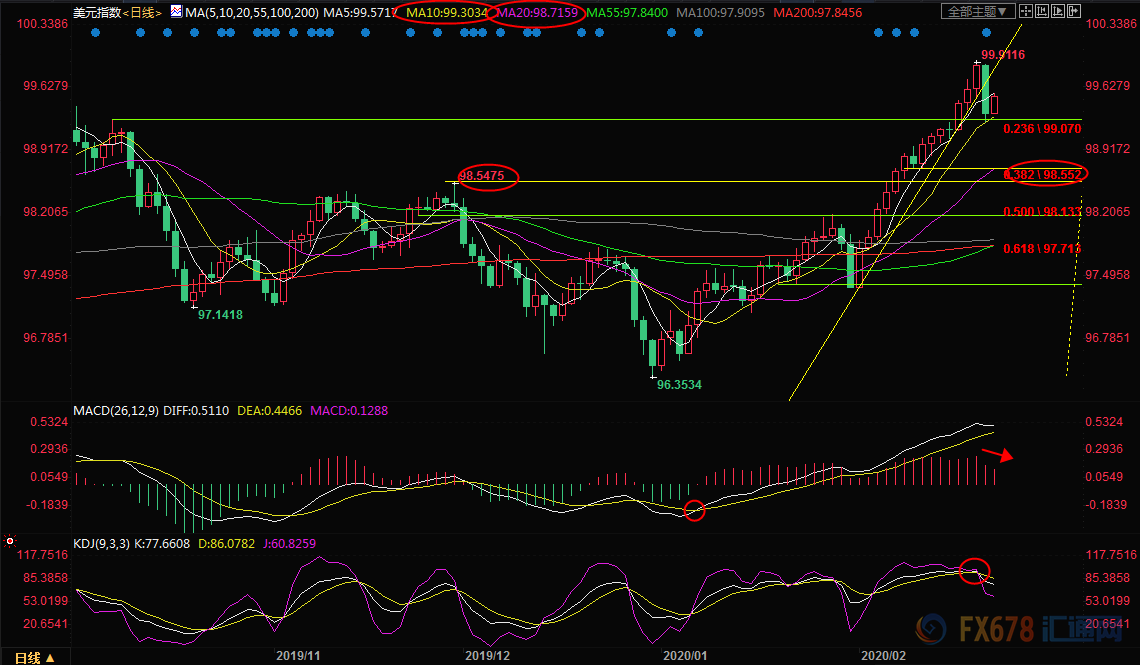Jump to 2020/02 on the time axis
Image resolution: width=1140 pixels, height=665 pixels.
[883, 656]
